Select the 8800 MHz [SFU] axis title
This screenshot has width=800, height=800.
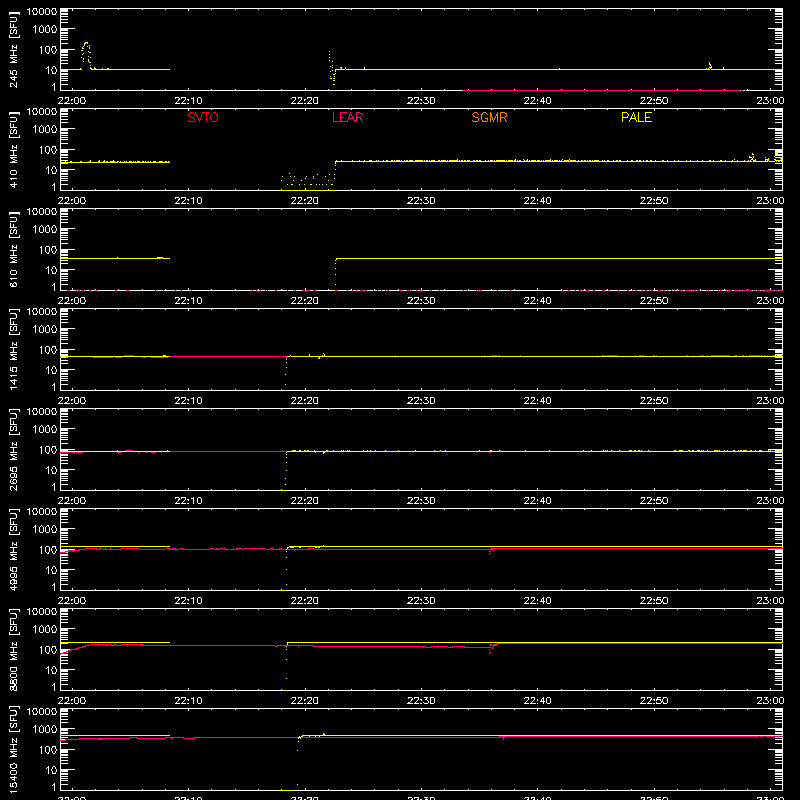pos(13,649)
